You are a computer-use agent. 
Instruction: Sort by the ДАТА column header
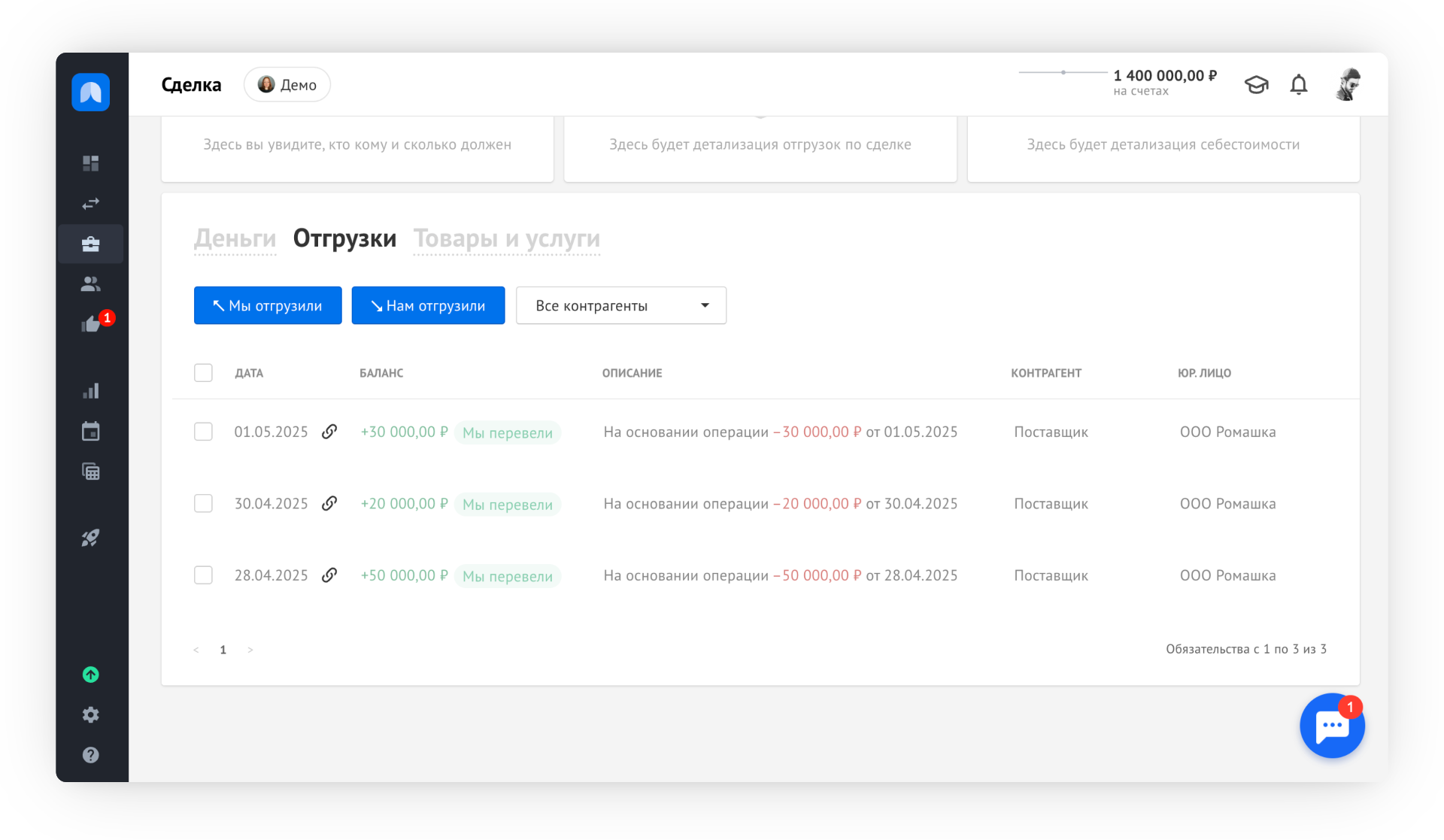coord(249,373)
